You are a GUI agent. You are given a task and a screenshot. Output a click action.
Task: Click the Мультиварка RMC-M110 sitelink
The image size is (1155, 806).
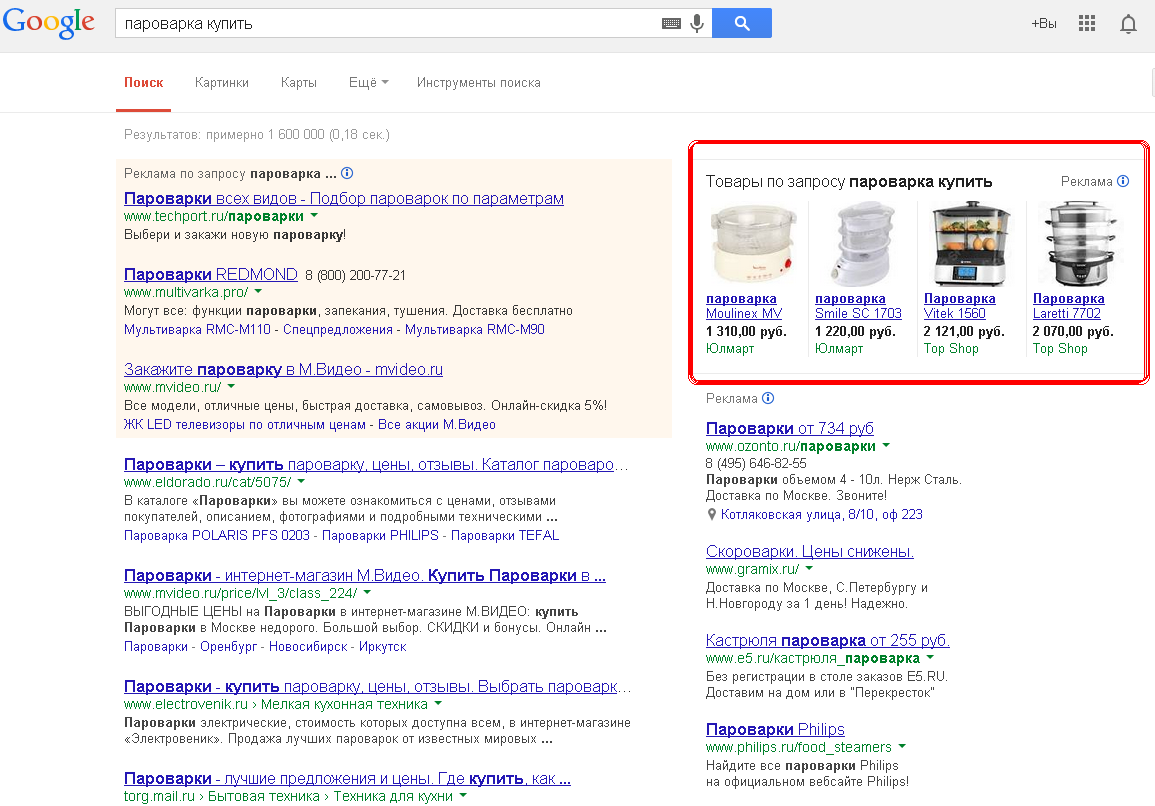click(x=197, y=329)
